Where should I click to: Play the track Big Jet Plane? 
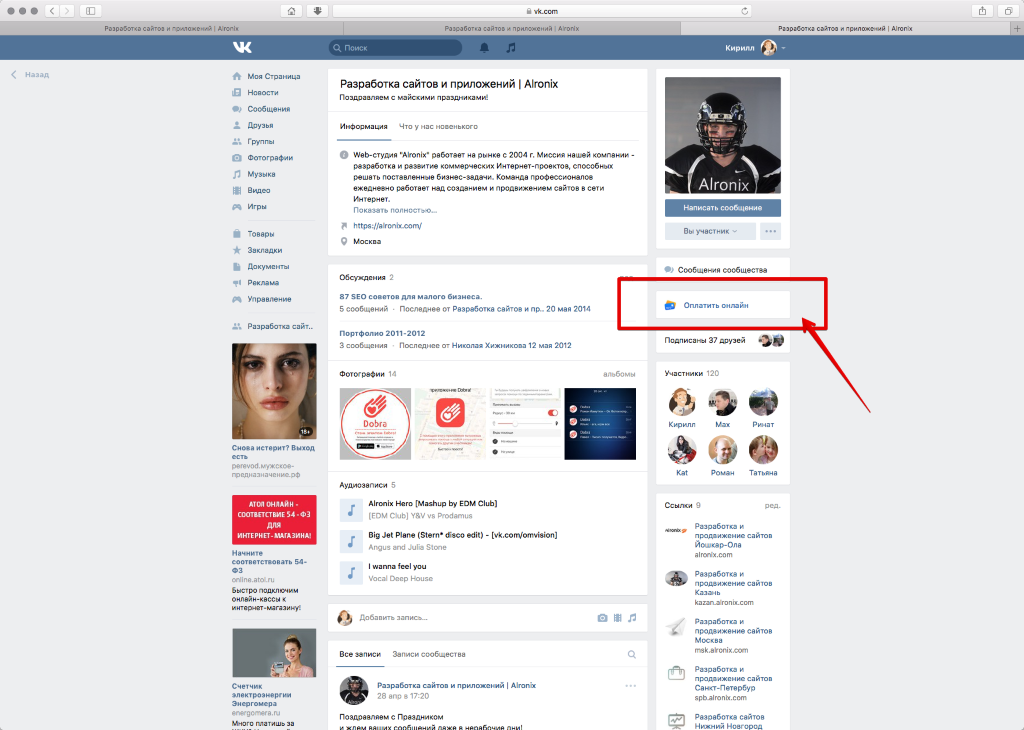coord(351,541)
